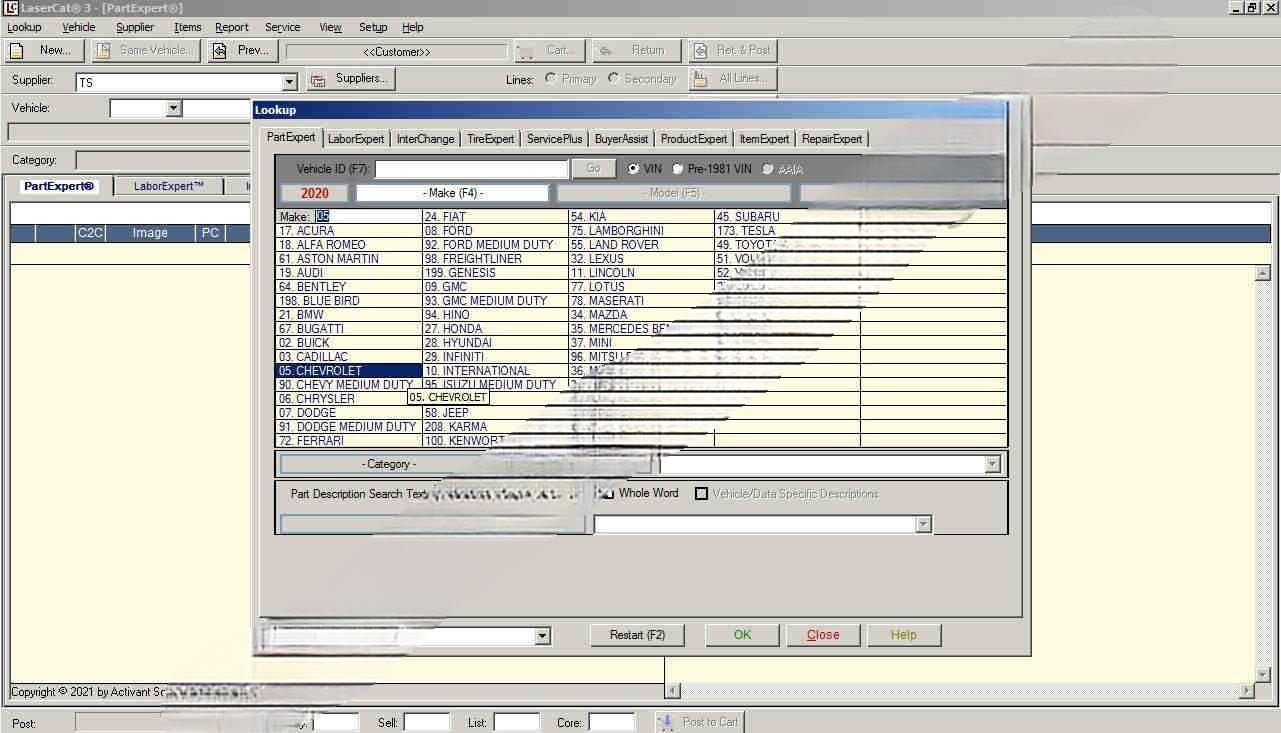Select 173. TESLA in make list
Screen dimensions: 1281x733
click(787, 231)
